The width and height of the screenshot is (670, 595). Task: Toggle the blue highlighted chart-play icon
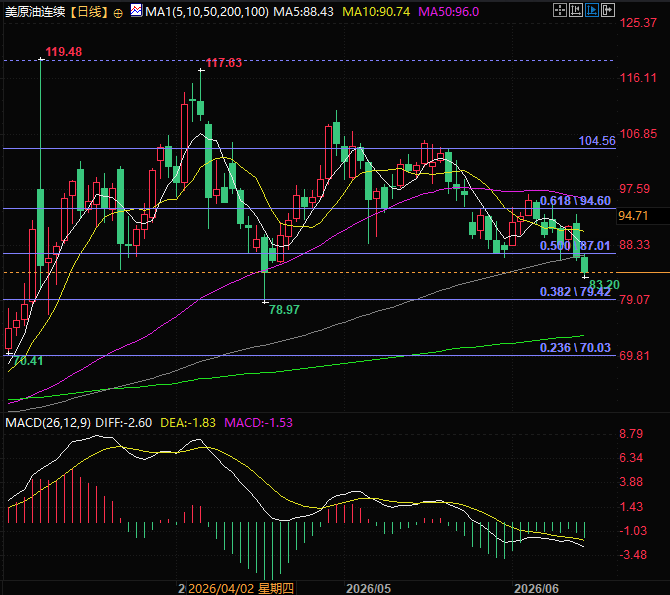pyautogui.click(x=591, y=10)
